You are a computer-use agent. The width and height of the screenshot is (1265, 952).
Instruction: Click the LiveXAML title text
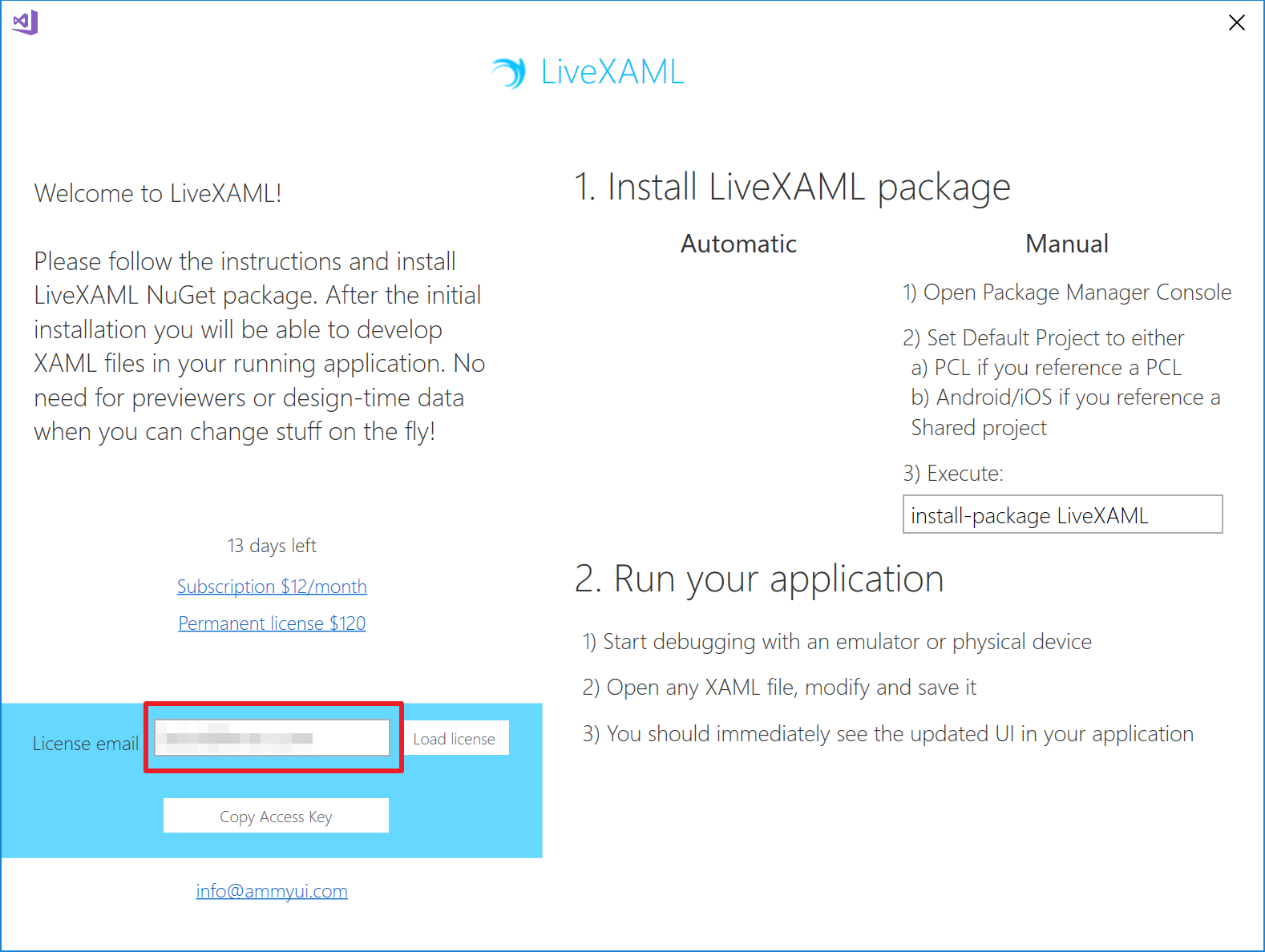click(612, 72)
